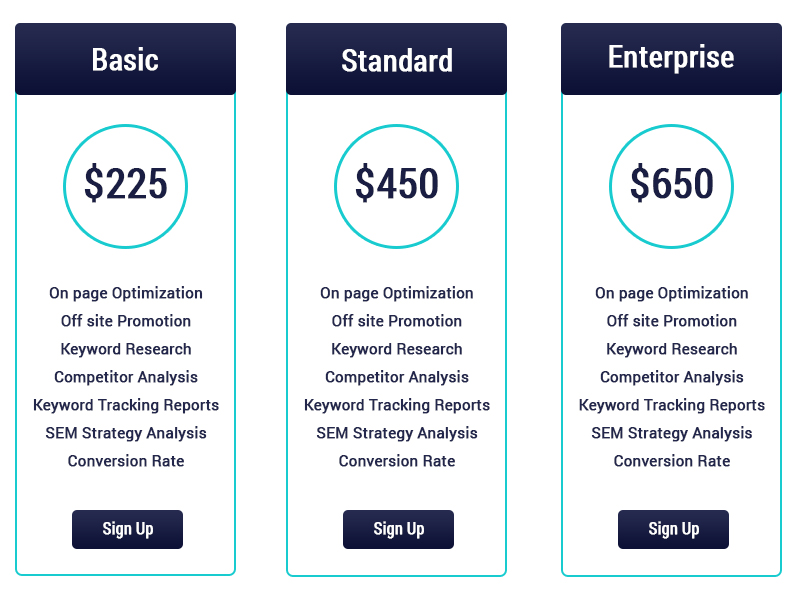
Task: Click Off site Promotion in Standard plan
Action: point(396,321)
